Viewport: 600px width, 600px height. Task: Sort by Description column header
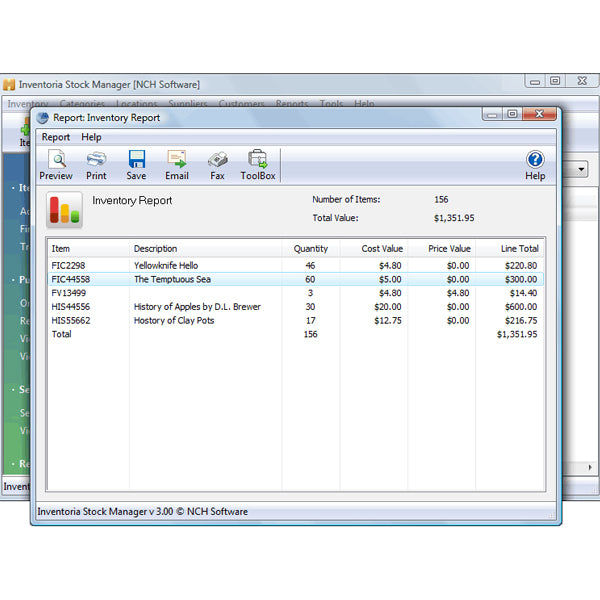[x=205, y=249]
